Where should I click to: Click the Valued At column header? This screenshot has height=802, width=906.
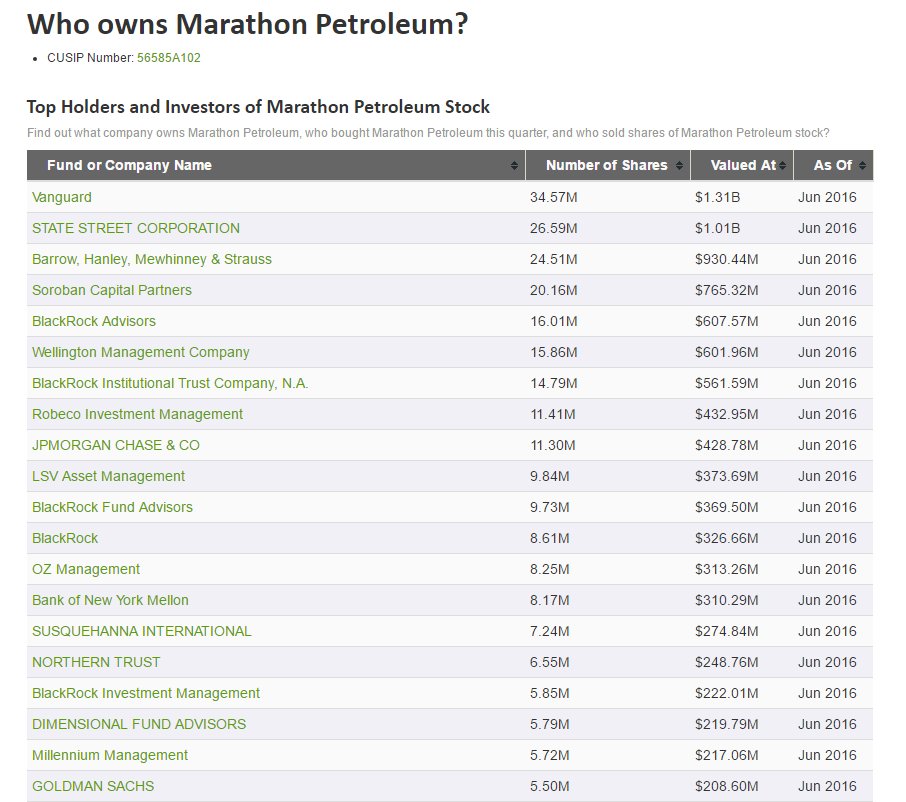(742, 166)
